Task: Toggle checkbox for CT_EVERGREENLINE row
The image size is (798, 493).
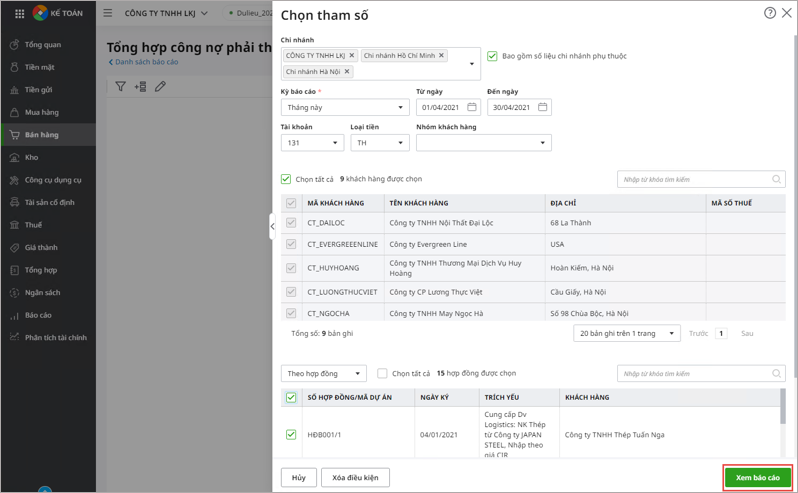Action: tap(291, 244)
